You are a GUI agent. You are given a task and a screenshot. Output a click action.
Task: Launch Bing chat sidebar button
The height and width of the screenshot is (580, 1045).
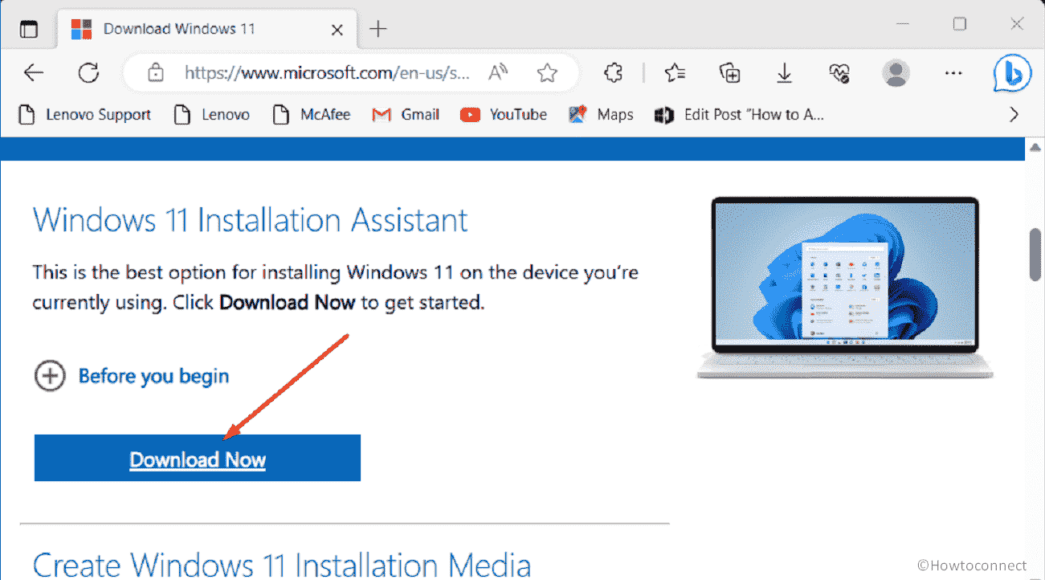(x=1012, y=73)
